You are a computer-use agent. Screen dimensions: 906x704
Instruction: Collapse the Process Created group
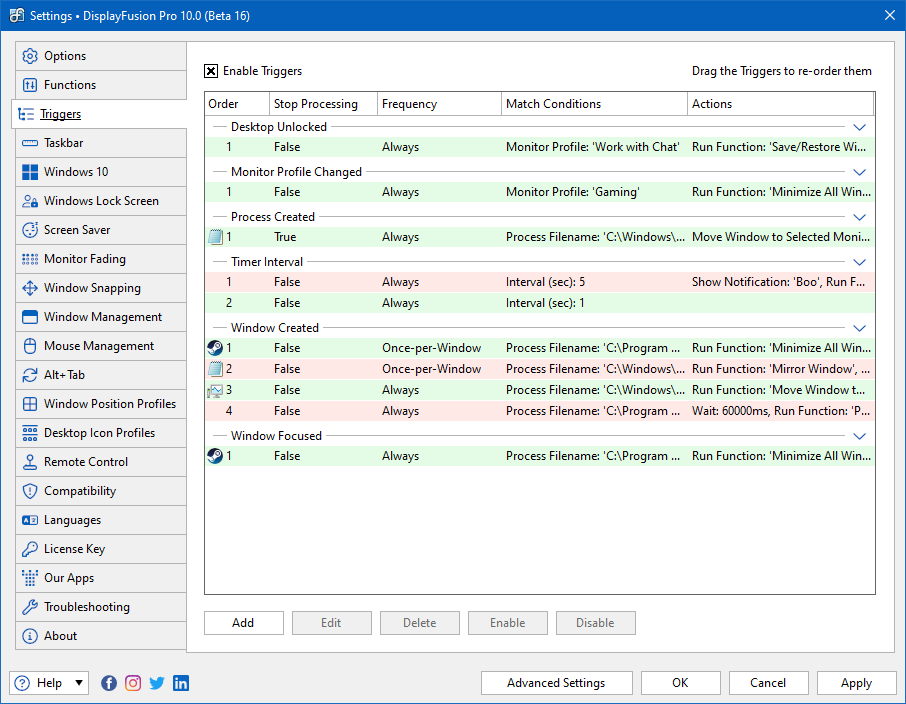coord(859,217)
